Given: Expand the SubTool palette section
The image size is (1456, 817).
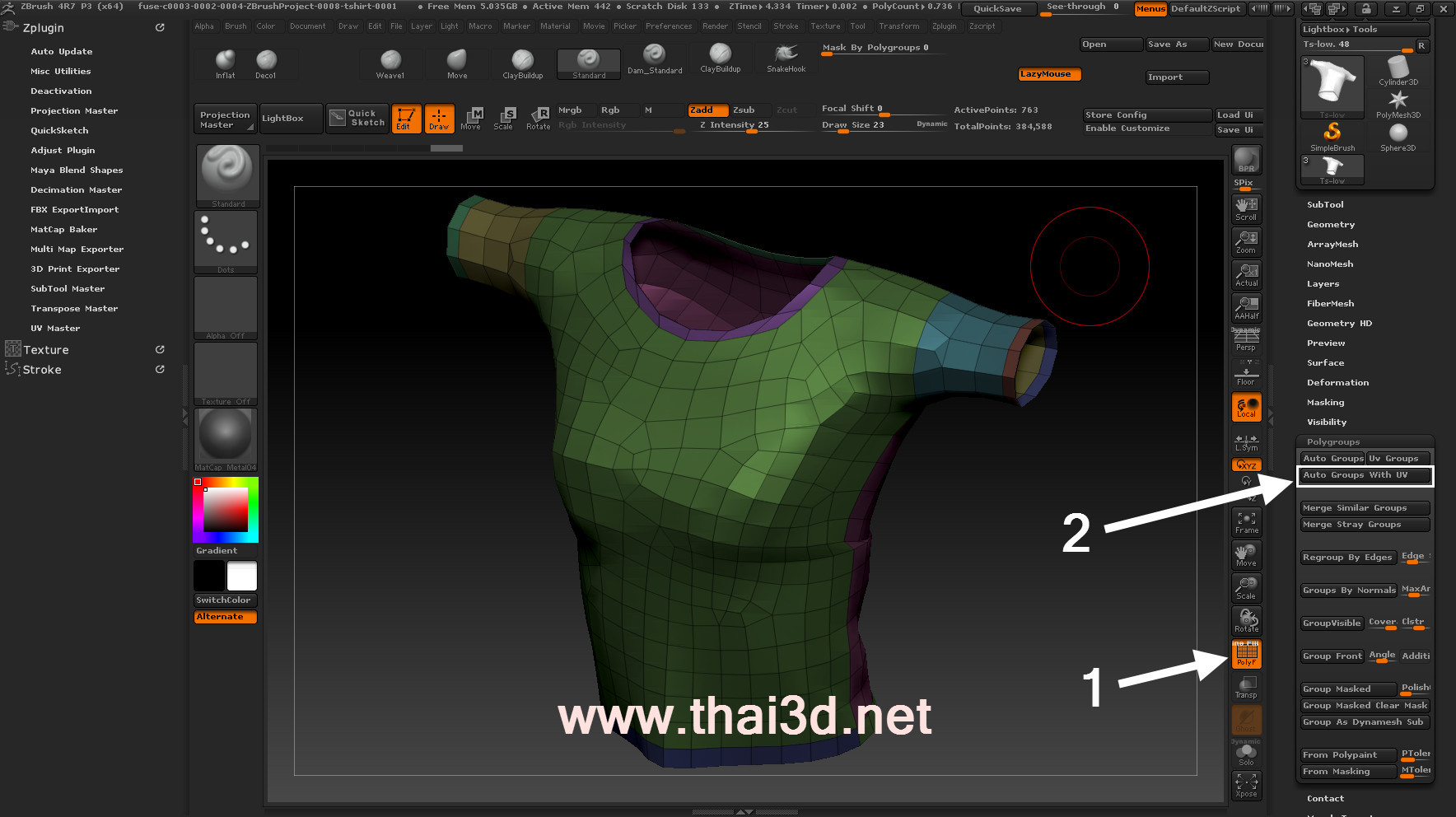Looking at the screenshot, I should pyautogui.click(x=1325, y=204).
